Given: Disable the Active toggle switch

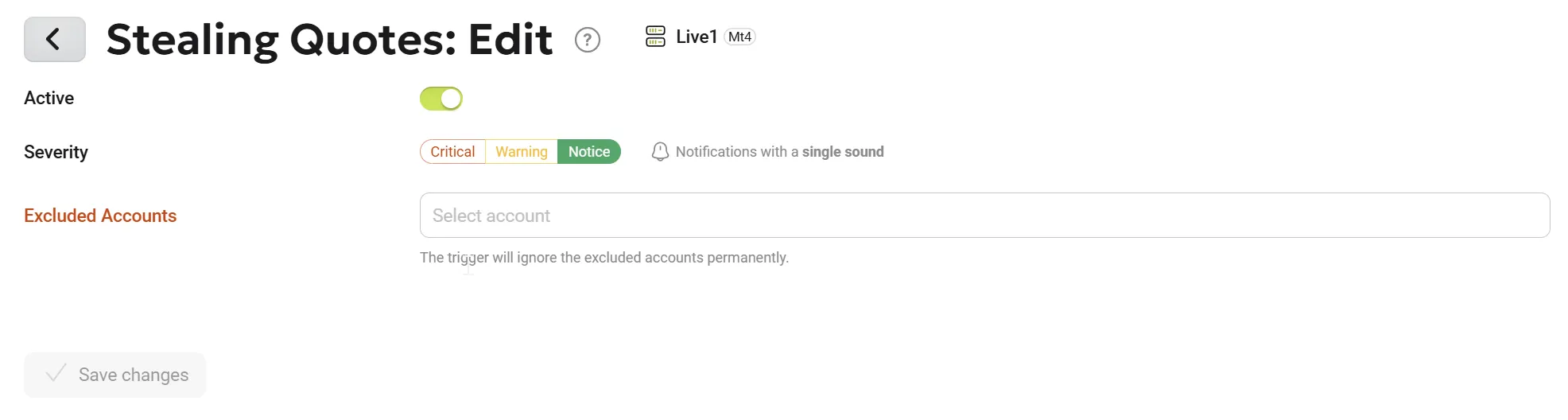Looking at the screenshot, I should pyautogui.click(x=441, y=99).
